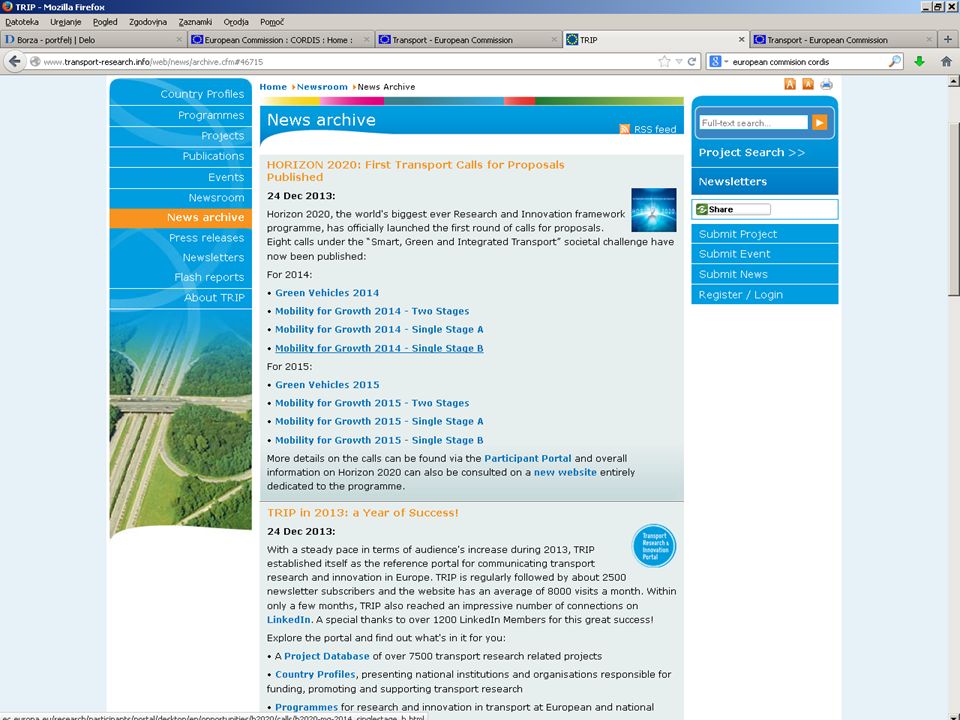Image resolution: width=960 pixels, height=720 pixels.
Task: Open Events in sidebar
Action: 226,177
